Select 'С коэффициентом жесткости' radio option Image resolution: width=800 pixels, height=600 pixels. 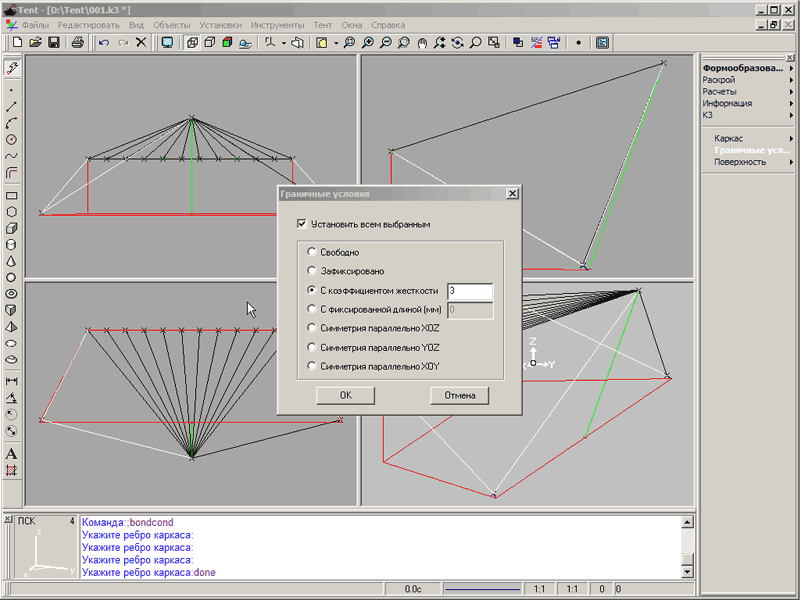(311, 290)
